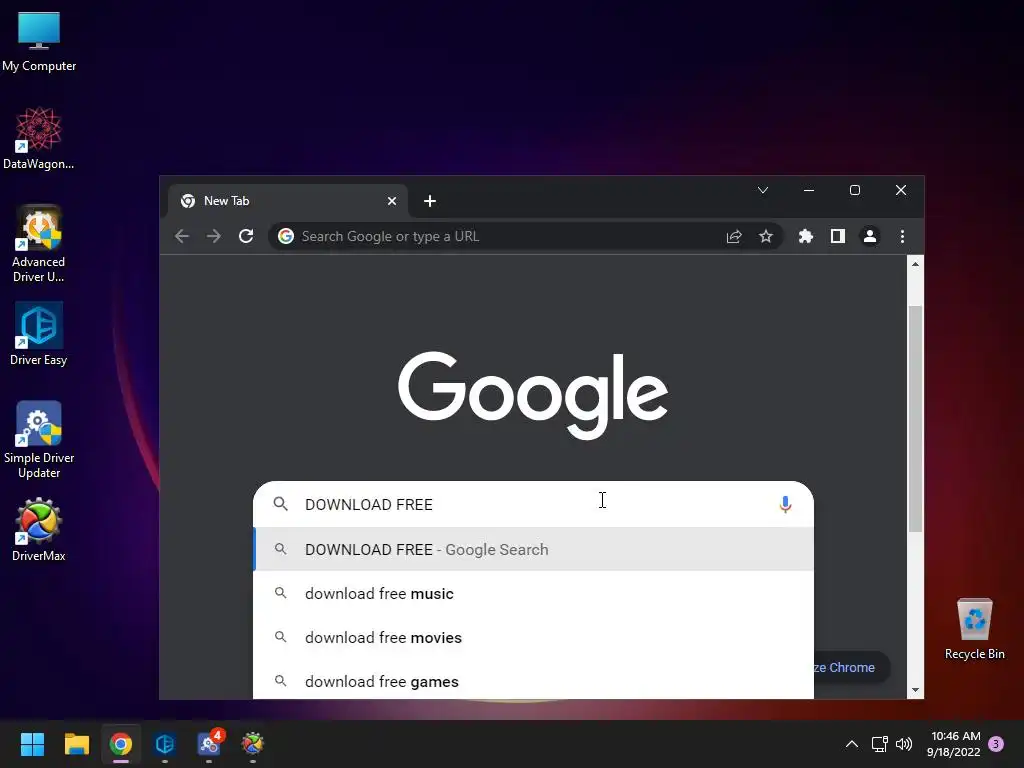Choose download free music suggestion
Viewport: 1024px width, 768px height.
point(534,594)
